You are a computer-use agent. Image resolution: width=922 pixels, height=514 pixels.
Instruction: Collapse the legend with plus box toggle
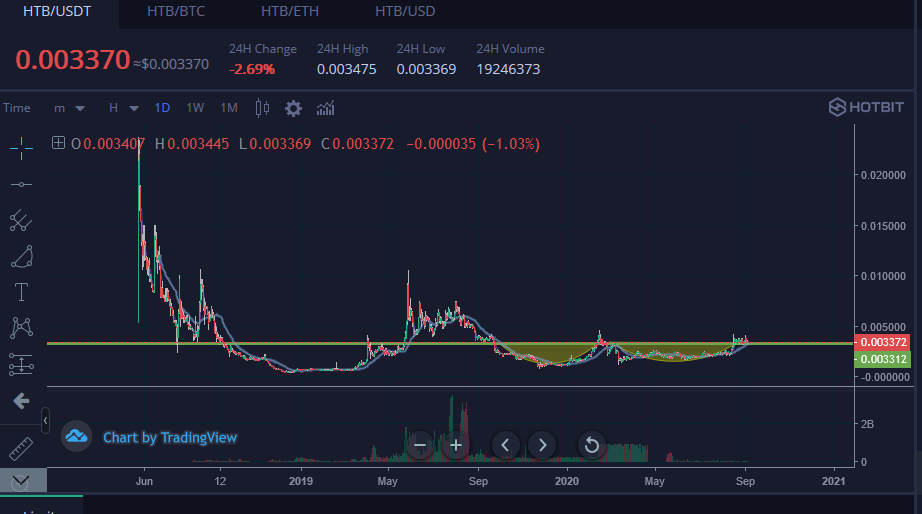coord(58,143)
